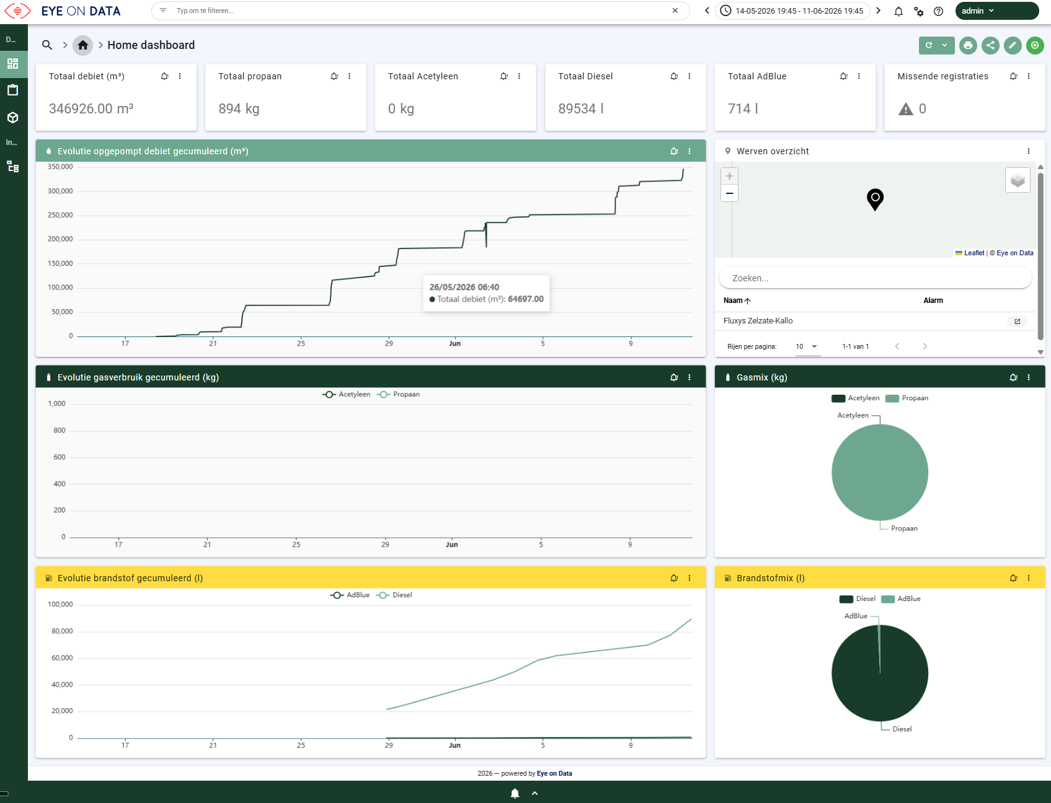Open rows per page dropdown
Viewport: 1051px width, 803px height.
(x=807, y=347)
